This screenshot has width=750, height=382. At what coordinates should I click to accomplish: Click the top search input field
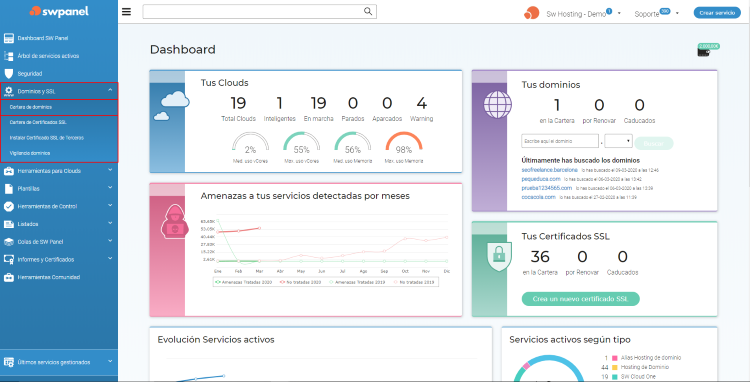[259, 11]
